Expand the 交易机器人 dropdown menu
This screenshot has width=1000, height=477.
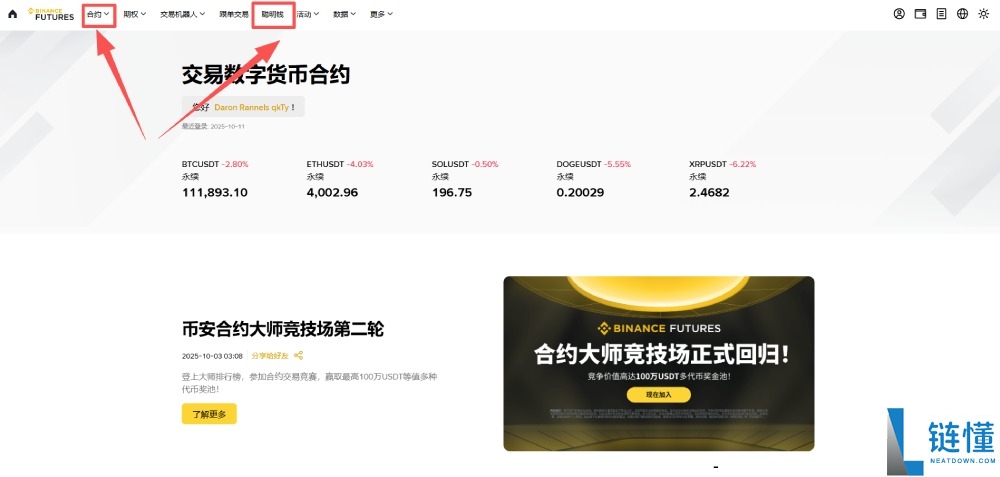[x=182, y=14]
